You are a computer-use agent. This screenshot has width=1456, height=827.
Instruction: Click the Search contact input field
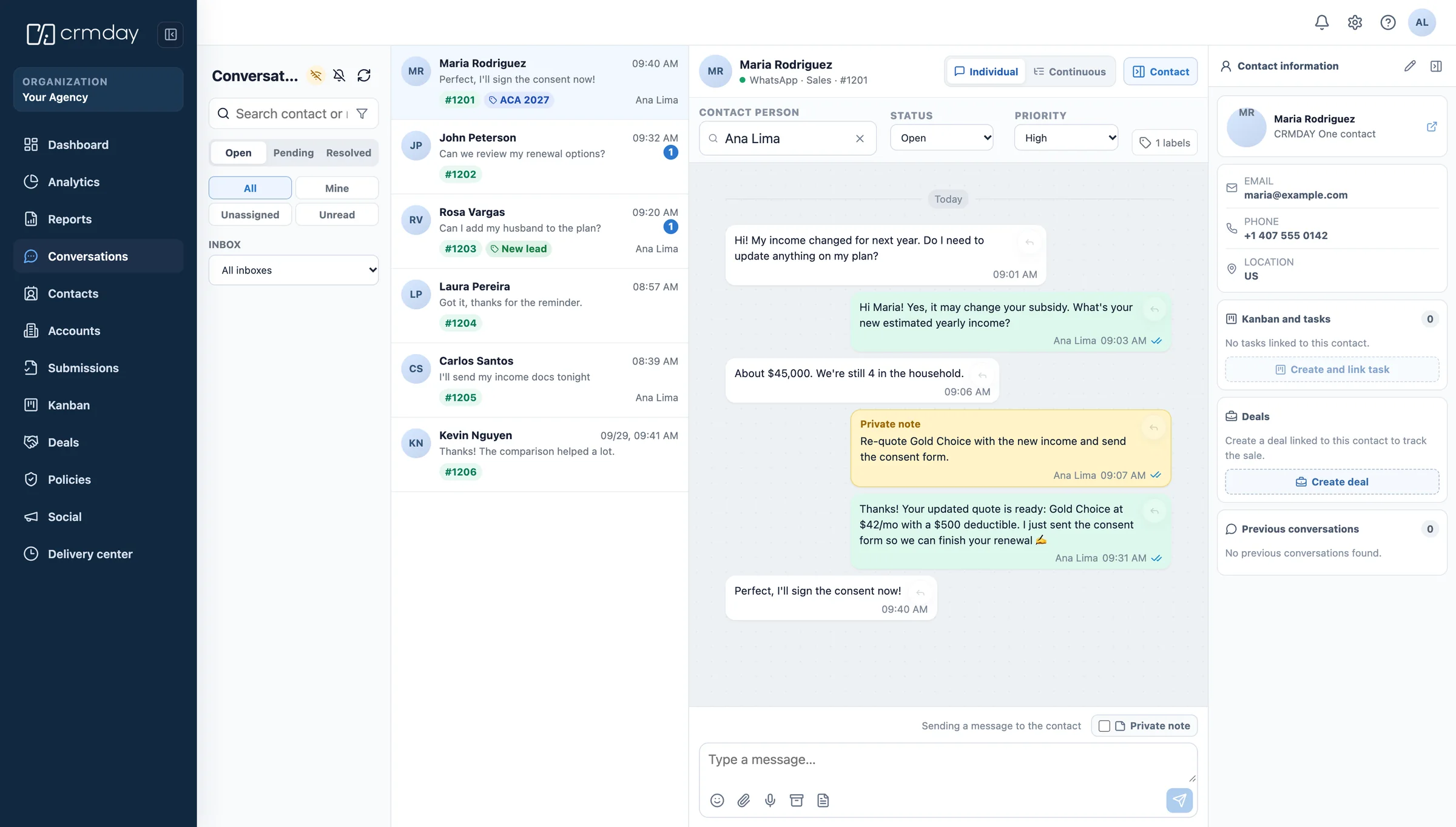(x=291, y=113)
